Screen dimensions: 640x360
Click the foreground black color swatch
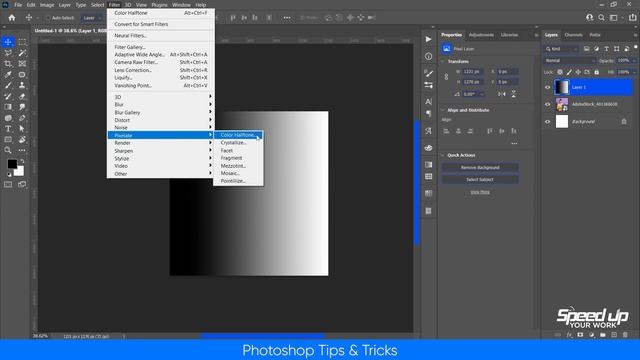(12, 164)
